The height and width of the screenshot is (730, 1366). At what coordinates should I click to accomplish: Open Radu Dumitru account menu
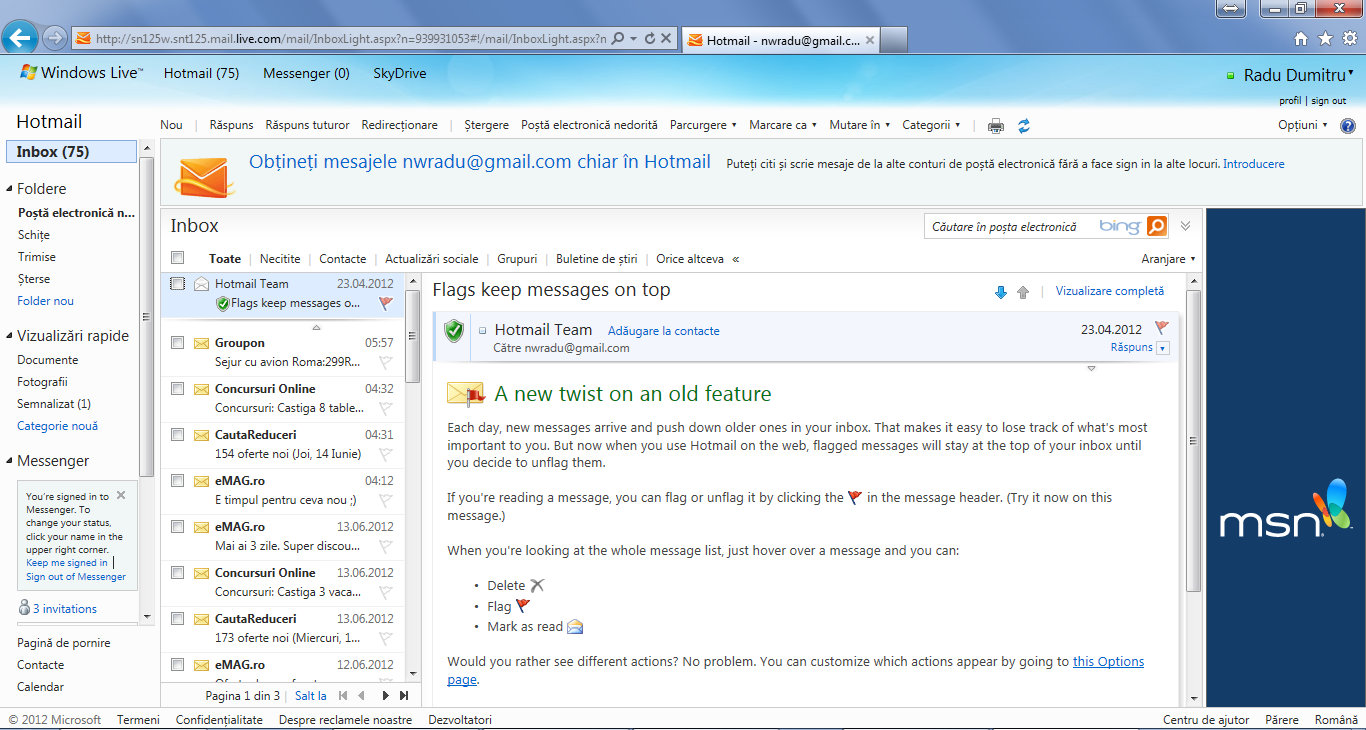[x=1298, y=75]
